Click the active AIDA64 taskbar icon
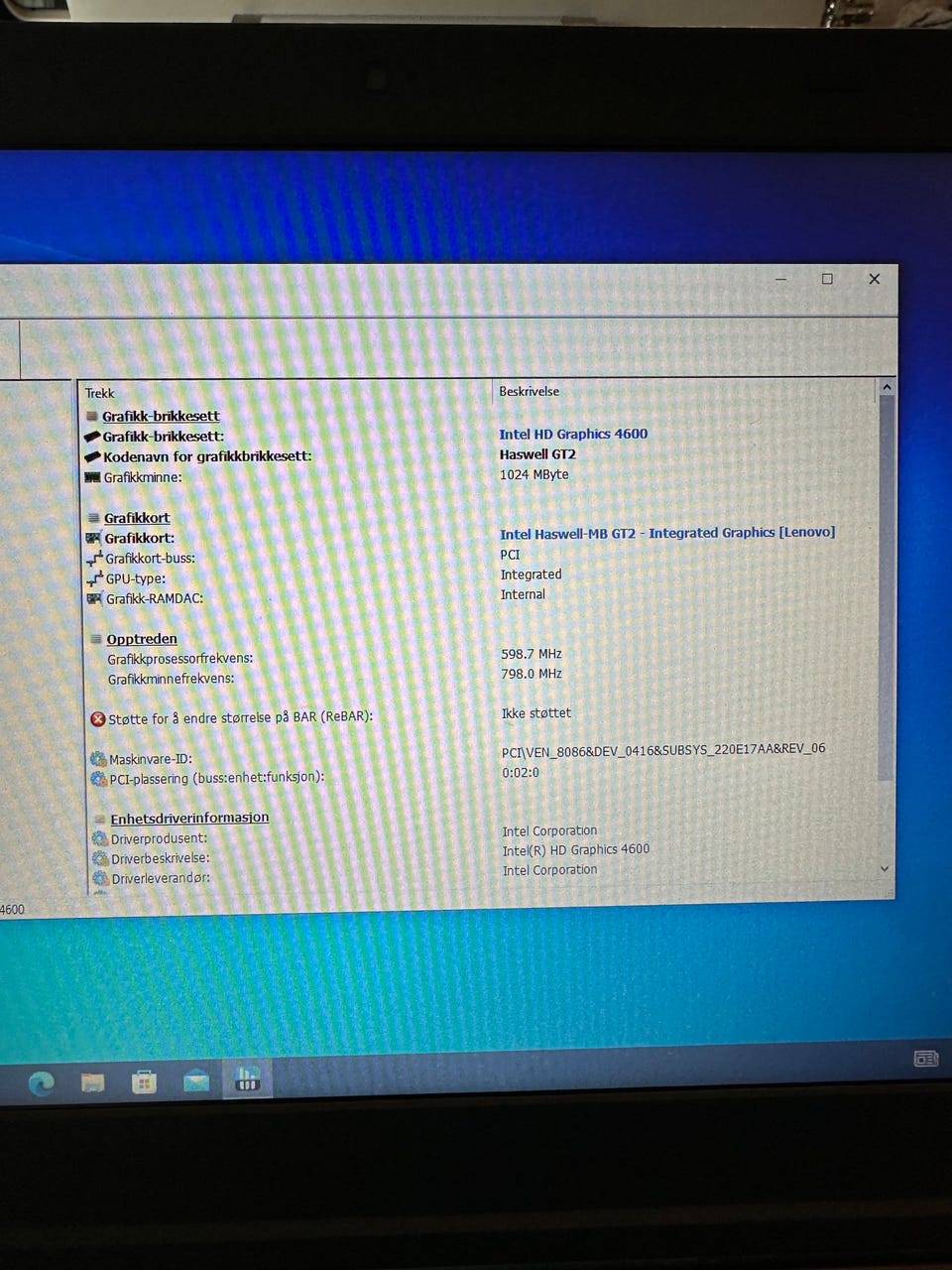 (x=248, y=1079)
